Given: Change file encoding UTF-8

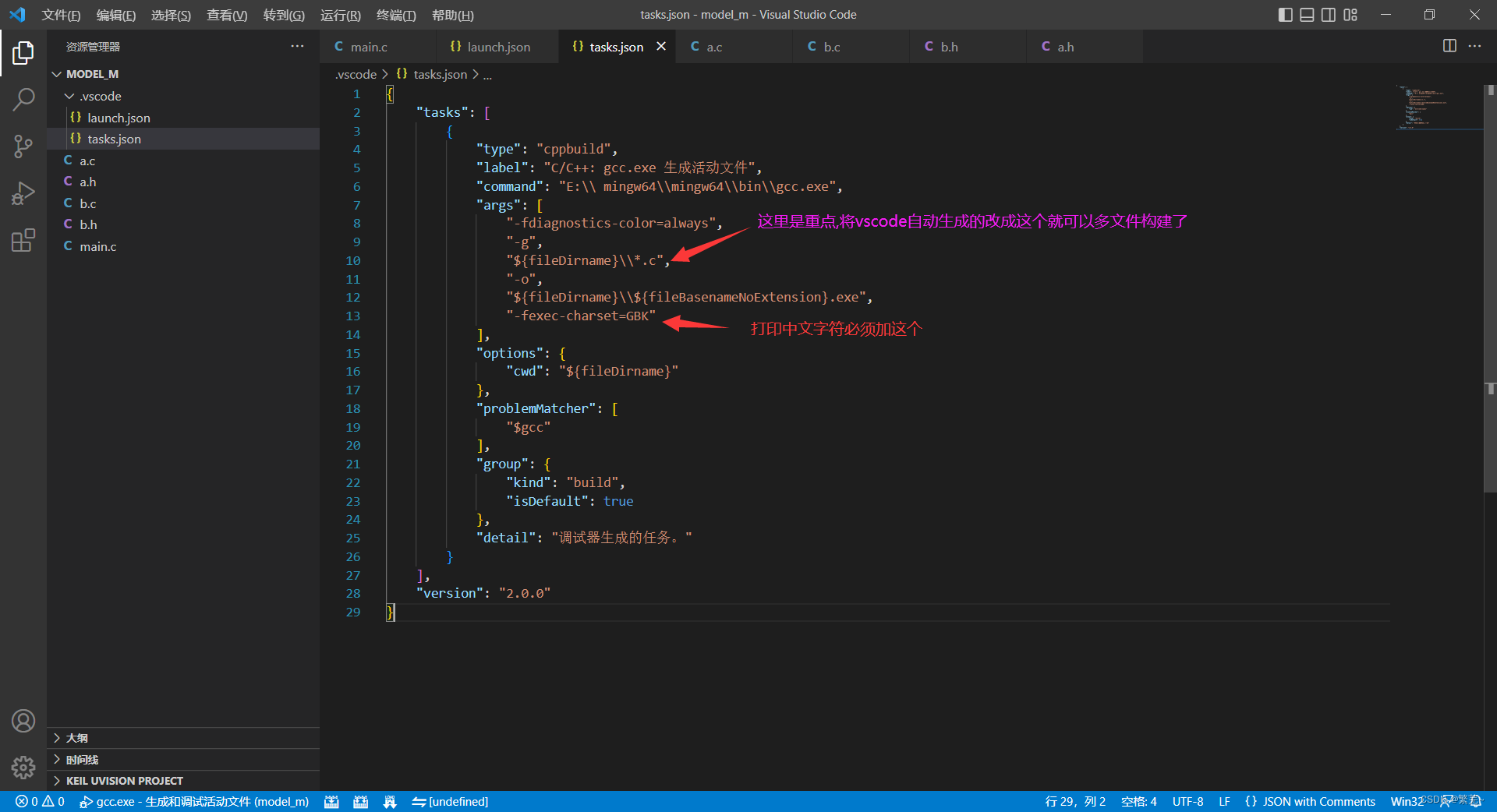Looking at the screenshot, I should pos(1188,801).
